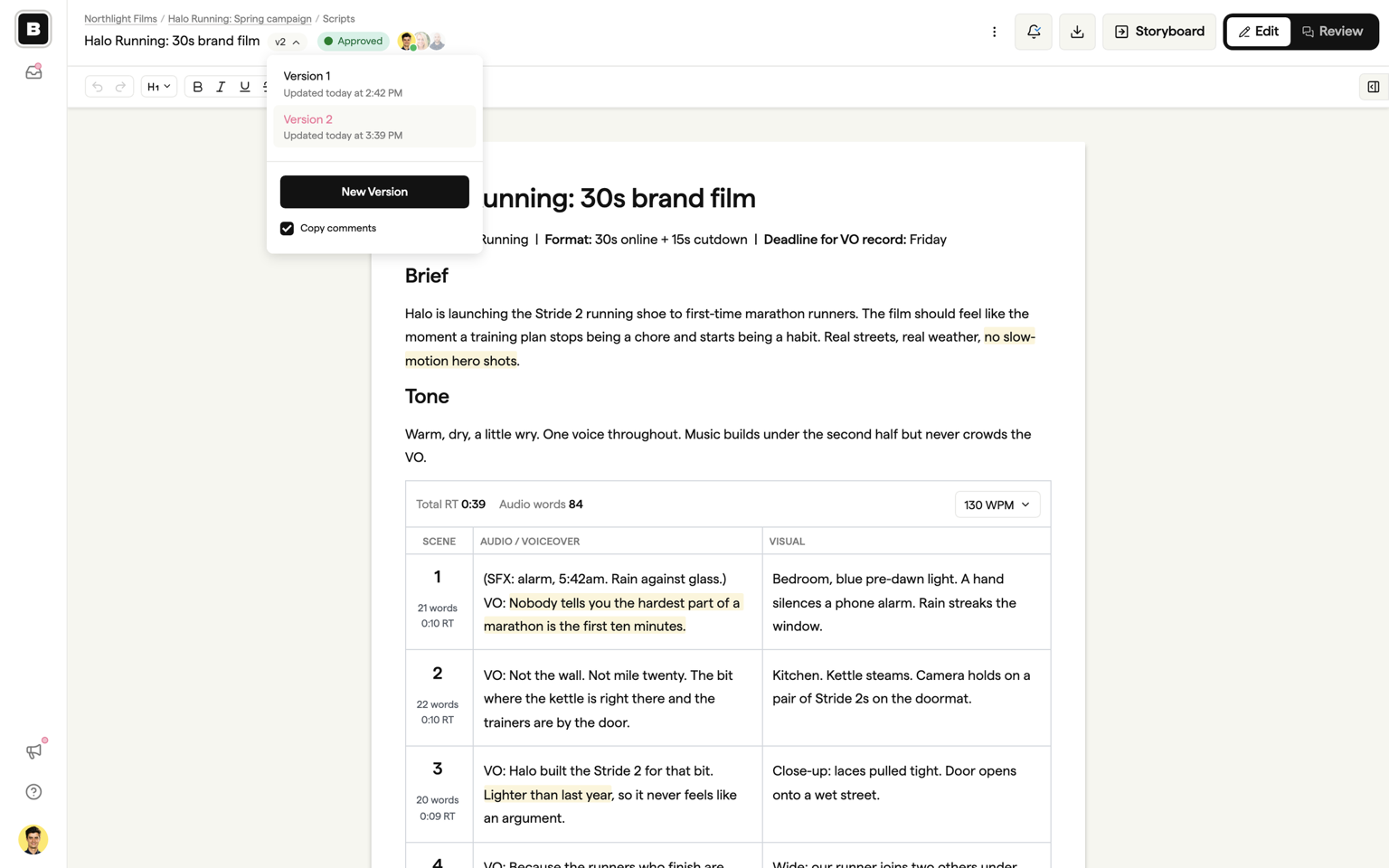This screenshot has width=1389, height=868.
Task: Click the download icon button
Action: 1077,32
